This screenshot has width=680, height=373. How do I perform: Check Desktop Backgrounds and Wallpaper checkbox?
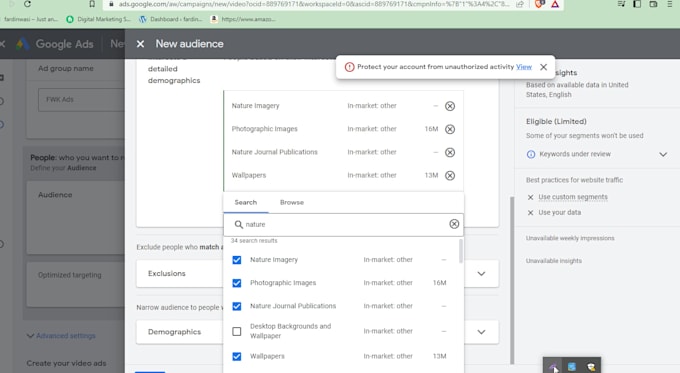coord(237,331)
